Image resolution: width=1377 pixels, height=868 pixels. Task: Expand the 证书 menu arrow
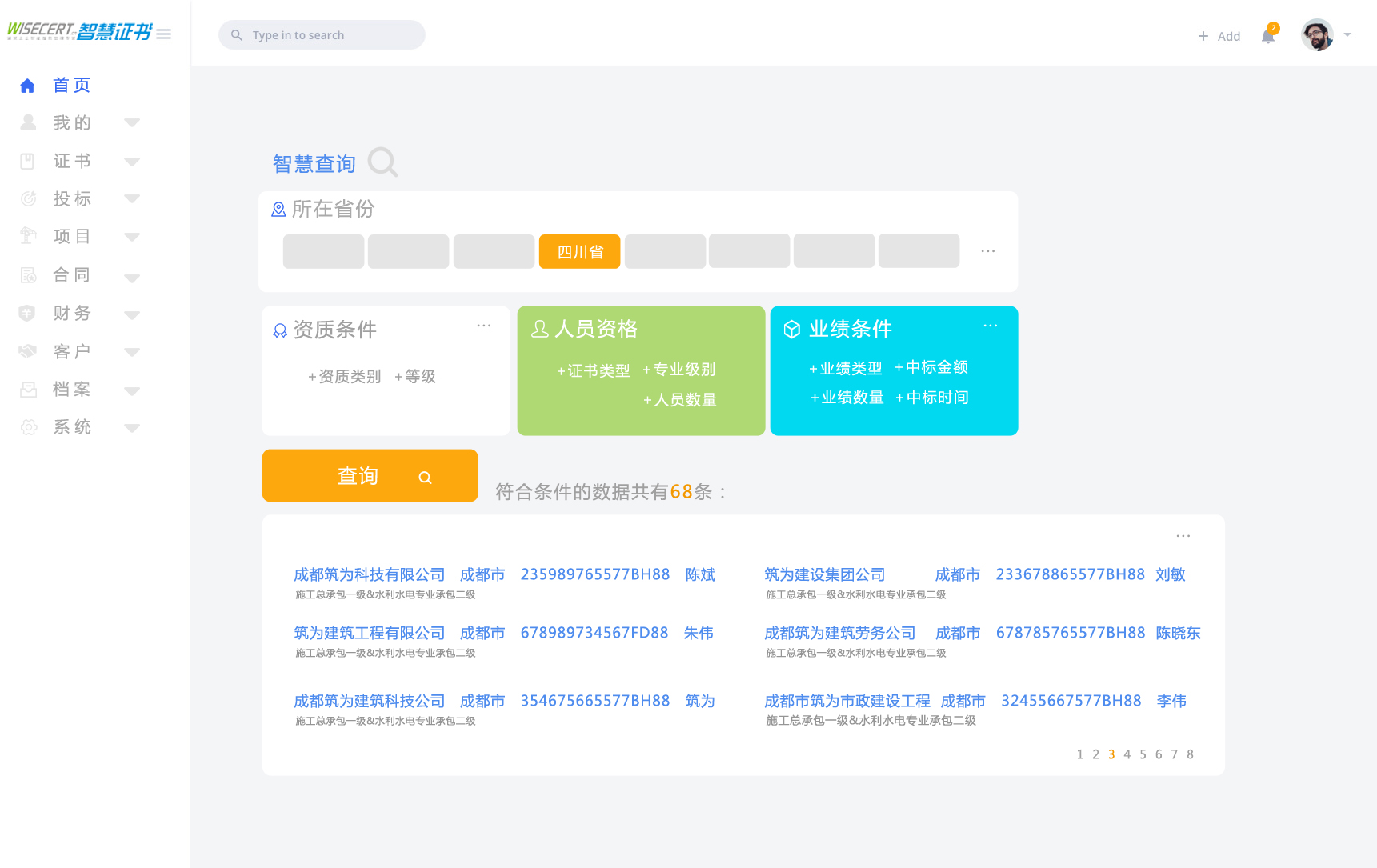133,162
